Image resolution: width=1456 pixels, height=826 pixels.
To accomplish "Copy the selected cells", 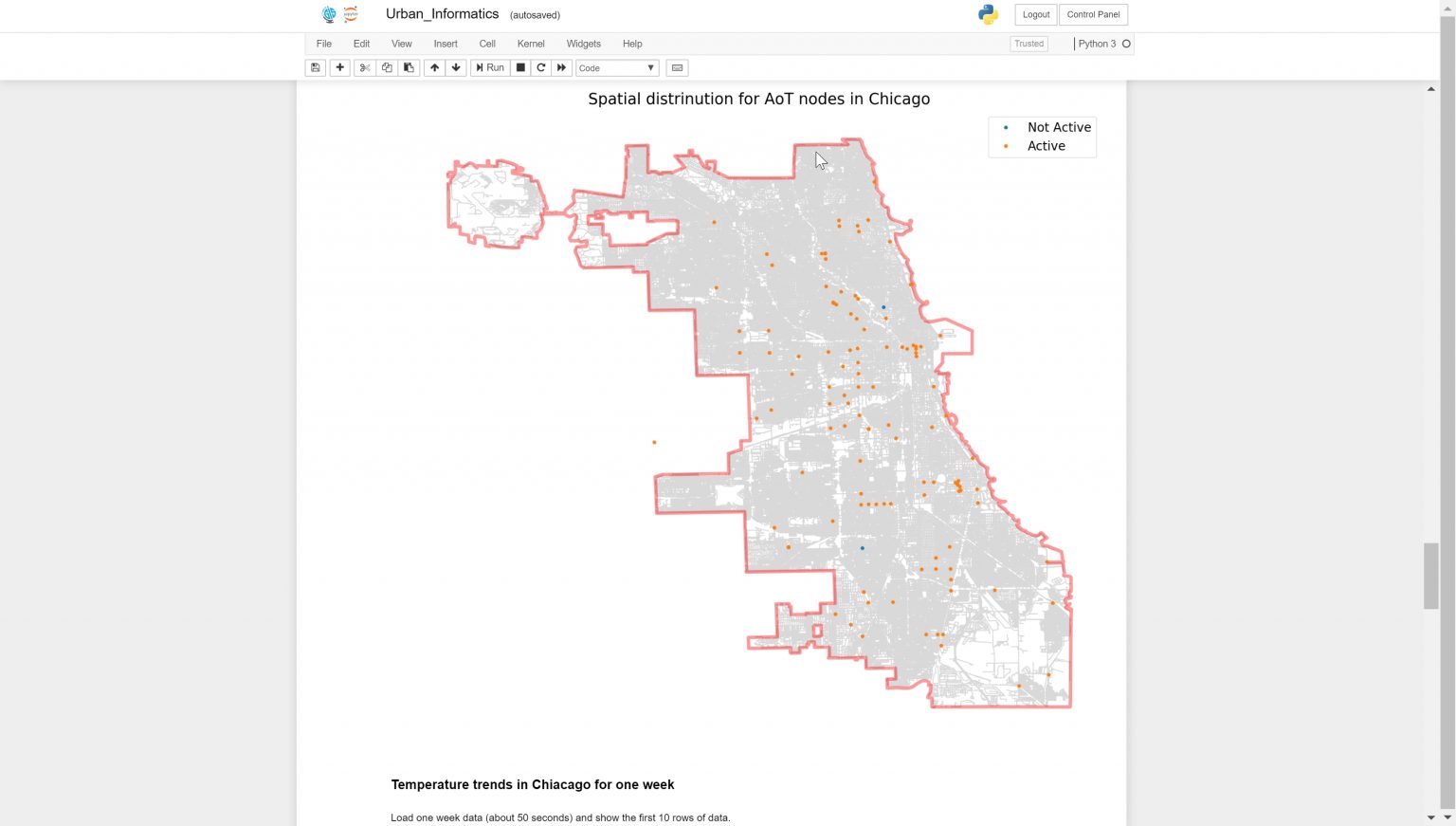I will (x=387, y=67).
